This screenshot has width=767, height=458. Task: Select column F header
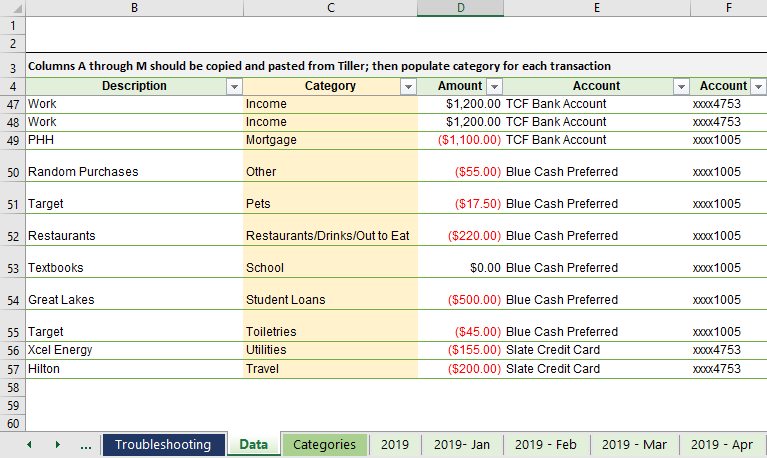coord(729,8)
